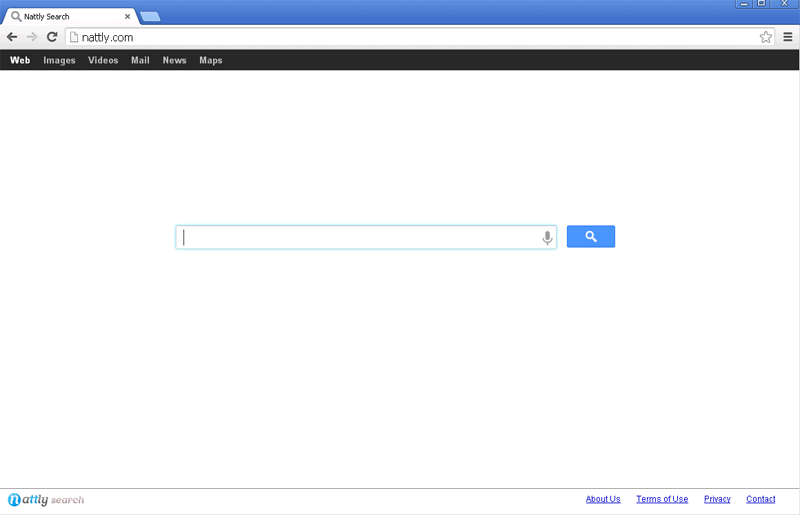
Task: Go to the News section
Action: (x=174, y=60)
